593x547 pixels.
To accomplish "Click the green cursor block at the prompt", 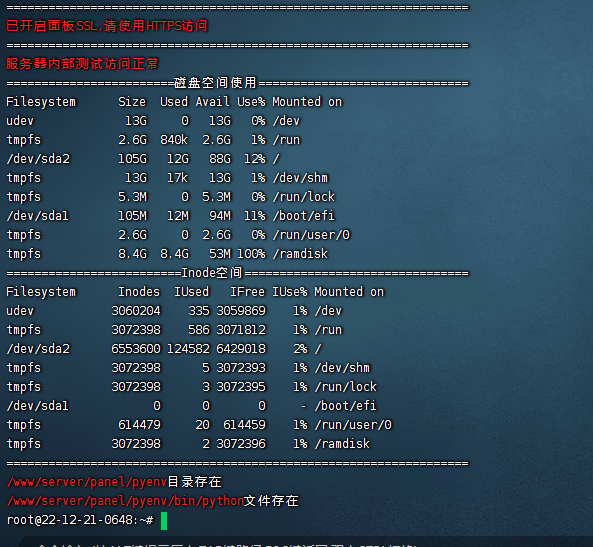I will pos(164,521).
